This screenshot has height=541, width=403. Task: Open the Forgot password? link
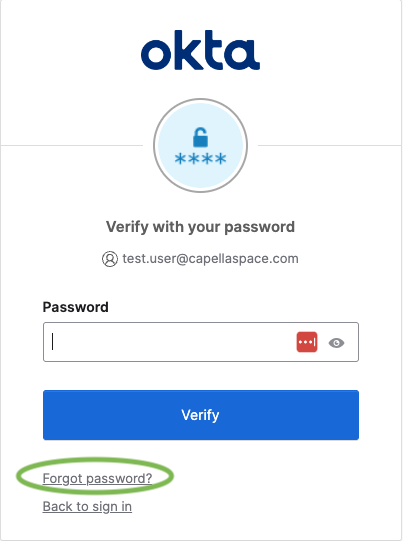(x=97, y=478)
